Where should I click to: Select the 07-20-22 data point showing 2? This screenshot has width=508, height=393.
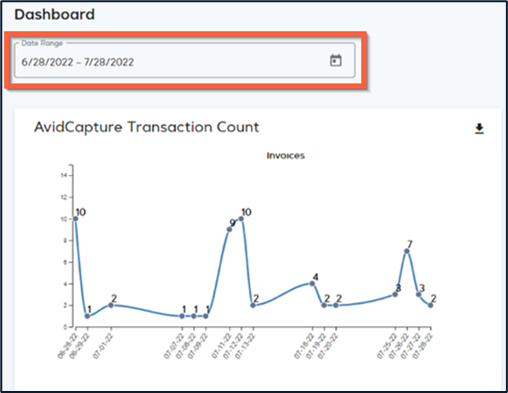pyautogui.click(x=336, y=305)
